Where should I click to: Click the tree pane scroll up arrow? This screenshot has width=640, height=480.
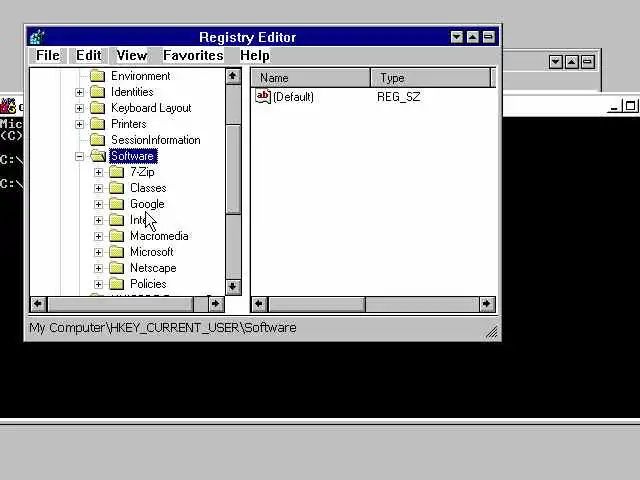233,76
